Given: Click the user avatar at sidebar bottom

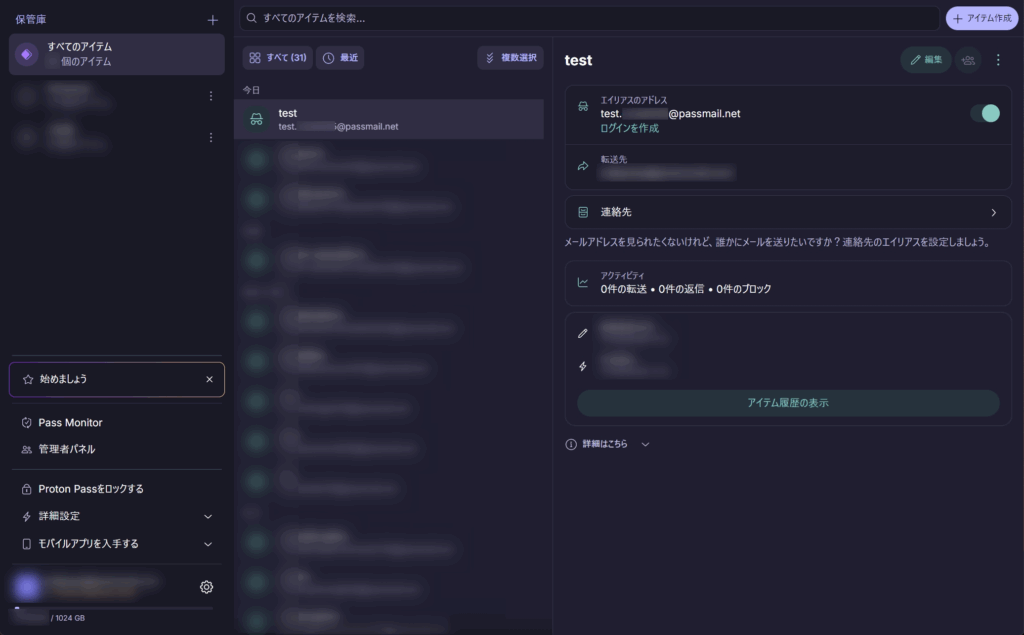Looking at the screenshot, I should click(x=27, y=587).
